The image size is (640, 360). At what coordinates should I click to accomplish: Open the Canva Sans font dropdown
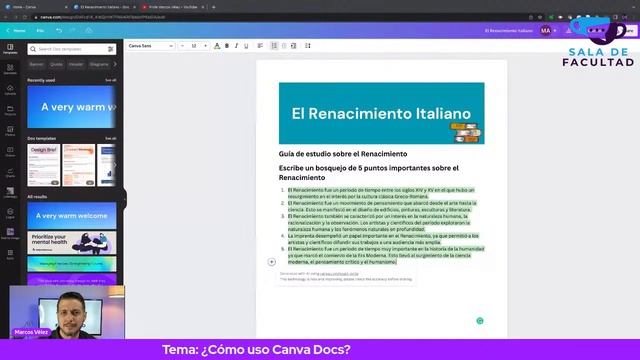pyautogui.click(x=151, y=46)
